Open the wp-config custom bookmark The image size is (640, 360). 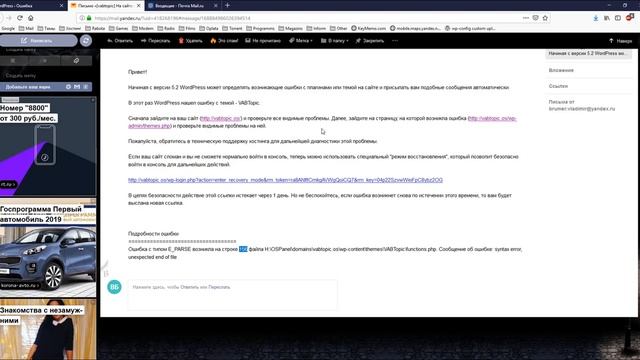click(470, 29)
